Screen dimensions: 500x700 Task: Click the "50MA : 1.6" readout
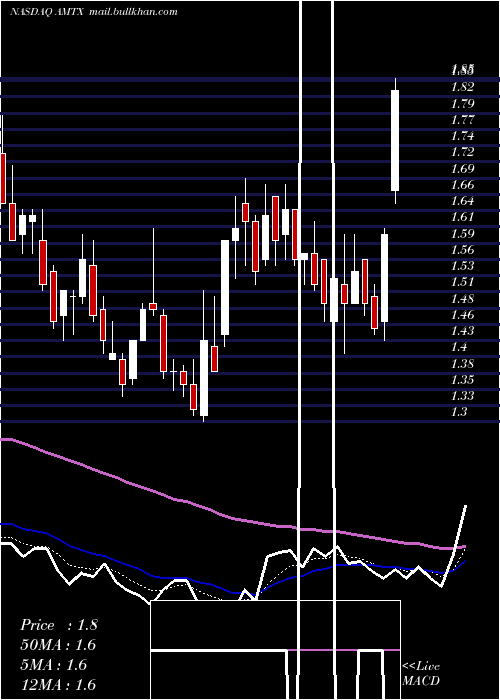coord(58,645)
